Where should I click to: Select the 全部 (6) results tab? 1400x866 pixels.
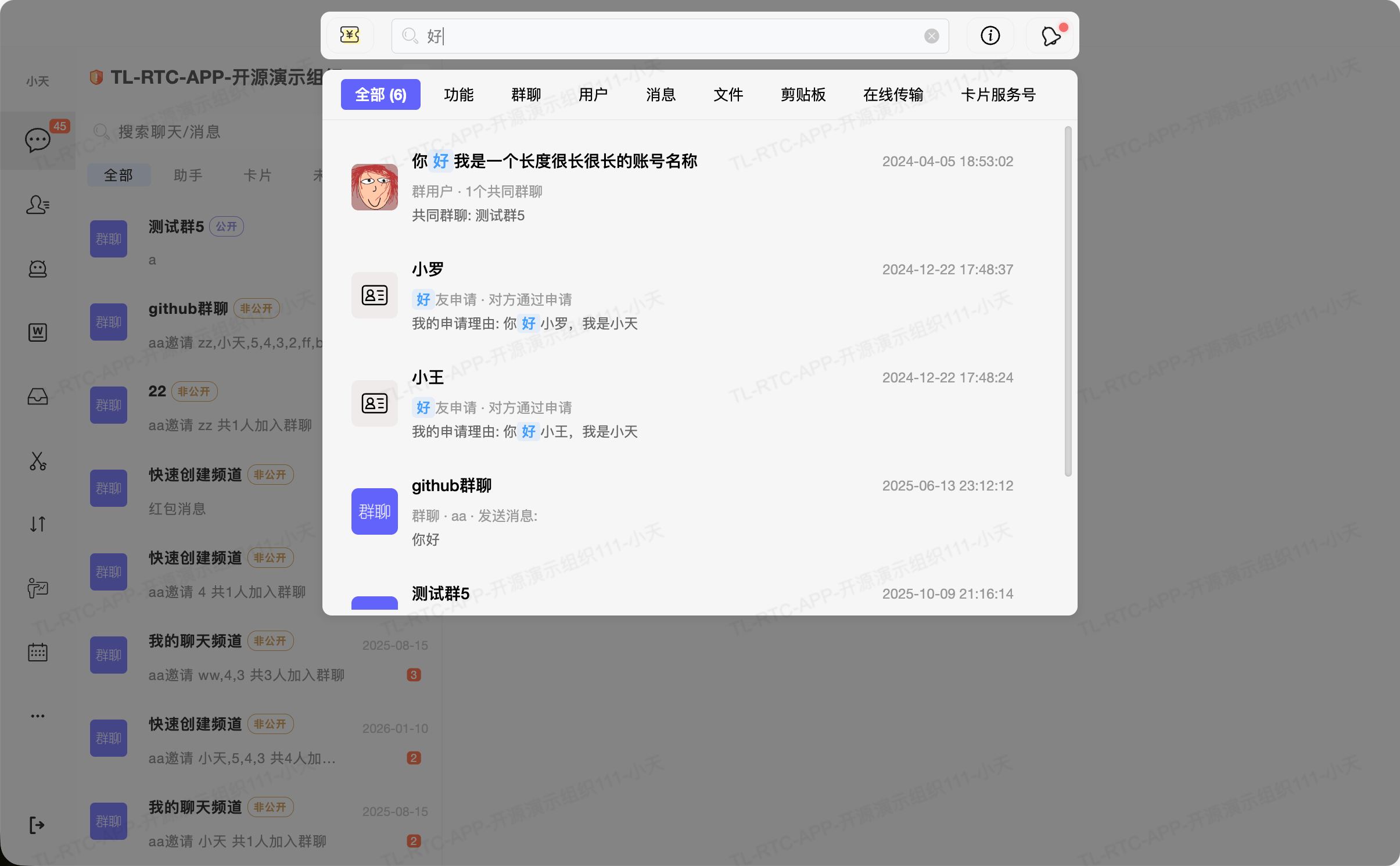tap(380, 95)
